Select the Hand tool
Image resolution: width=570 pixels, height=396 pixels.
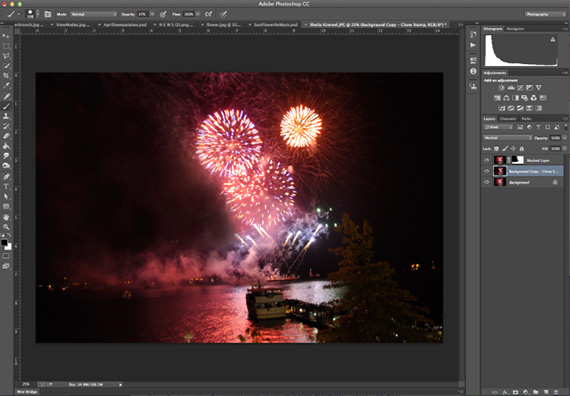coord(6,217)
